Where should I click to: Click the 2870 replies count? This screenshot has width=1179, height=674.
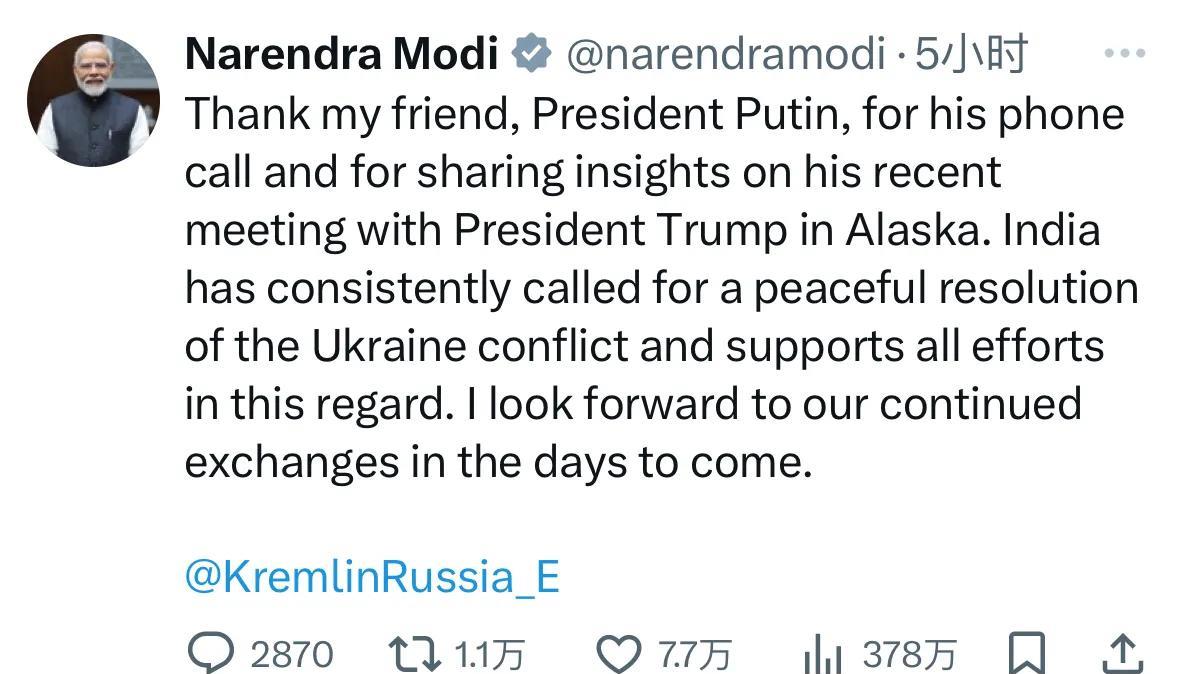click(291, 656)
